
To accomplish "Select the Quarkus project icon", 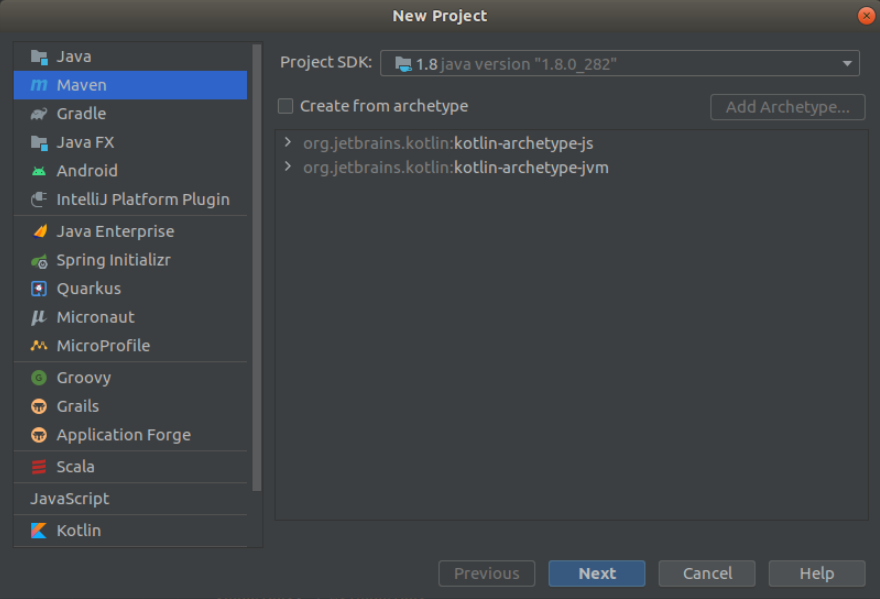I will (39, 289).
